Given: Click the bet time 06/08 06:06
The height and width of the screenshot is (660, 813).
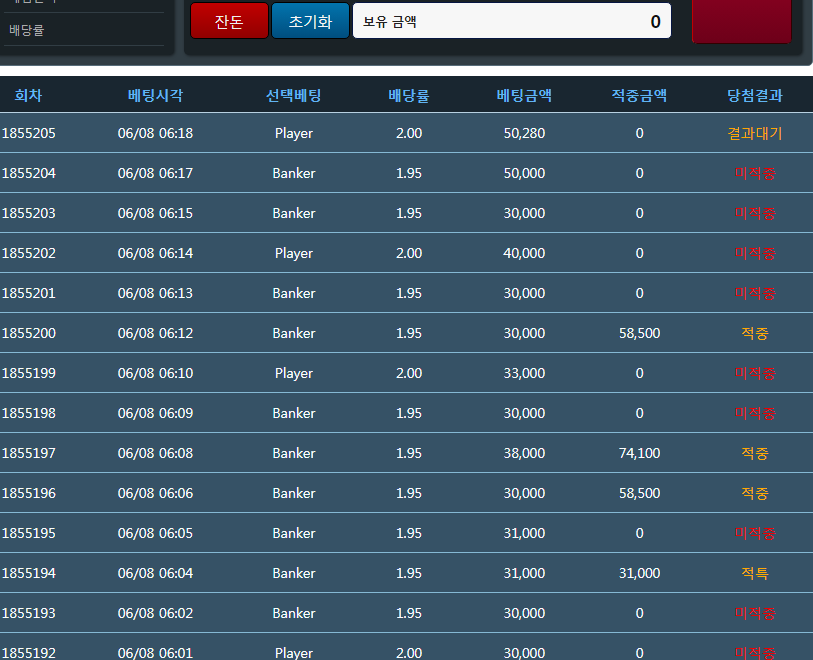Looking at the screenshot, I should pyautogui.click(x=155, y=493).
